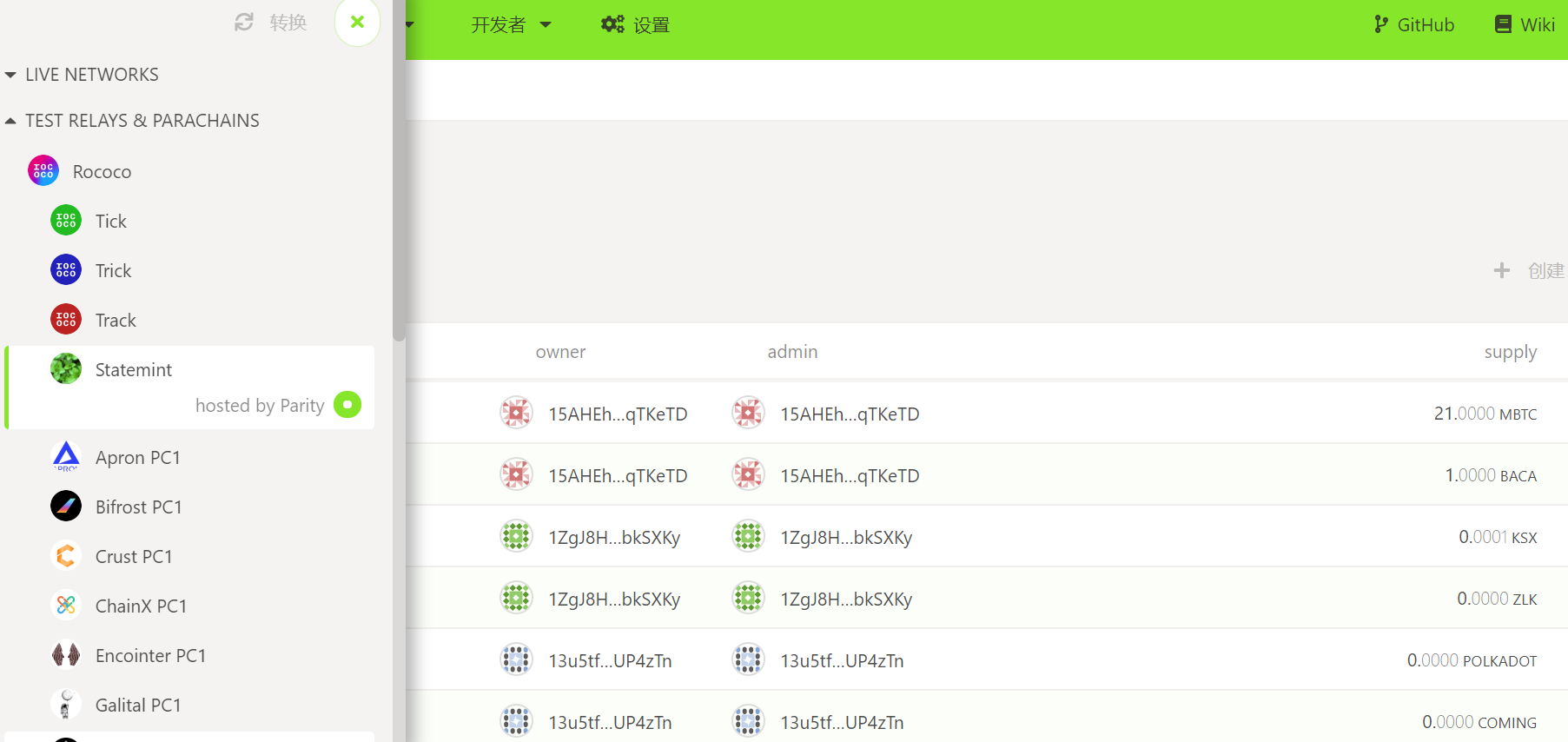Collapse TEST RELAYS & PARACHAINS section
The height and width of the screenshot is (742, 1568).
click(x=132, y=121)
